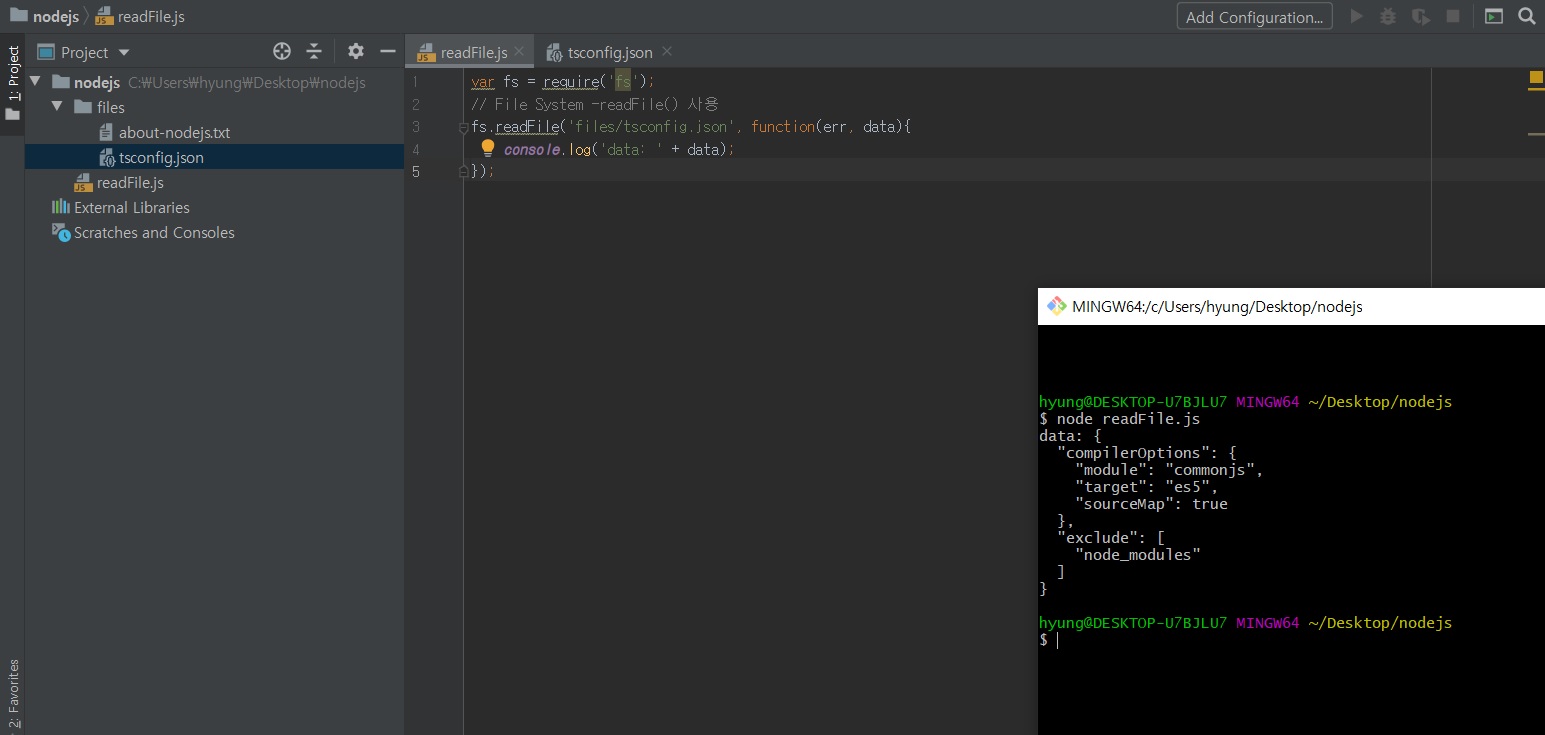This screenshot has width=1545, height=735.
Task: Collapse the nodejs root folder arrow
Action: click(x=35, y=82)
